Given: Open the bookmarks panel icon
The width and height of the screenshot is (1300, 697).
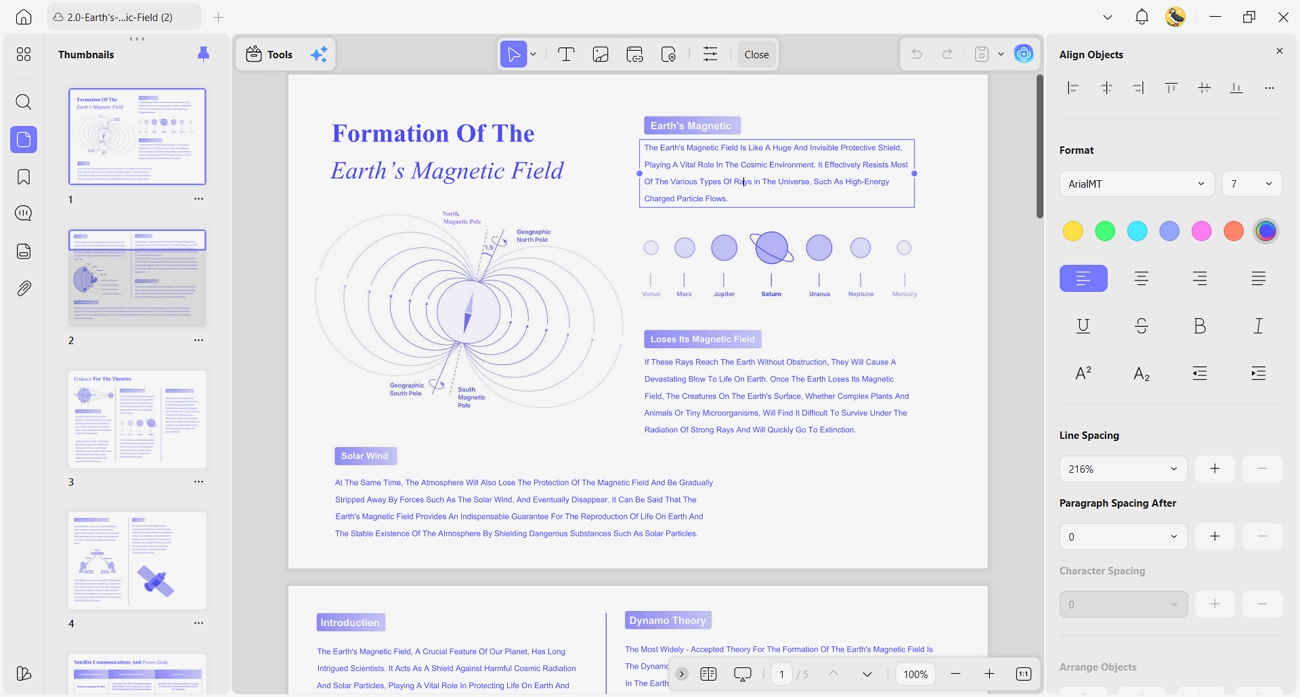Looking at the screenshot, I should (x=24, y=177).
